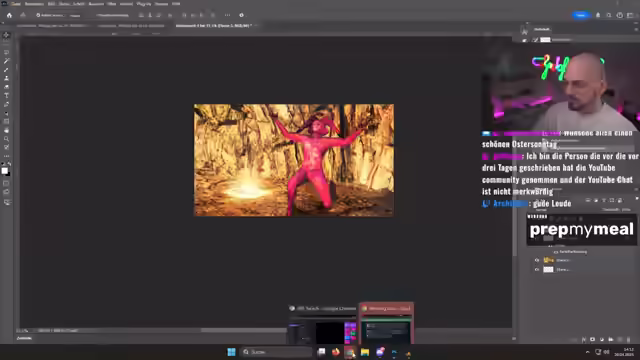Open the workspace switcher icon
The image size is (640, 360).
coord(630,15)
